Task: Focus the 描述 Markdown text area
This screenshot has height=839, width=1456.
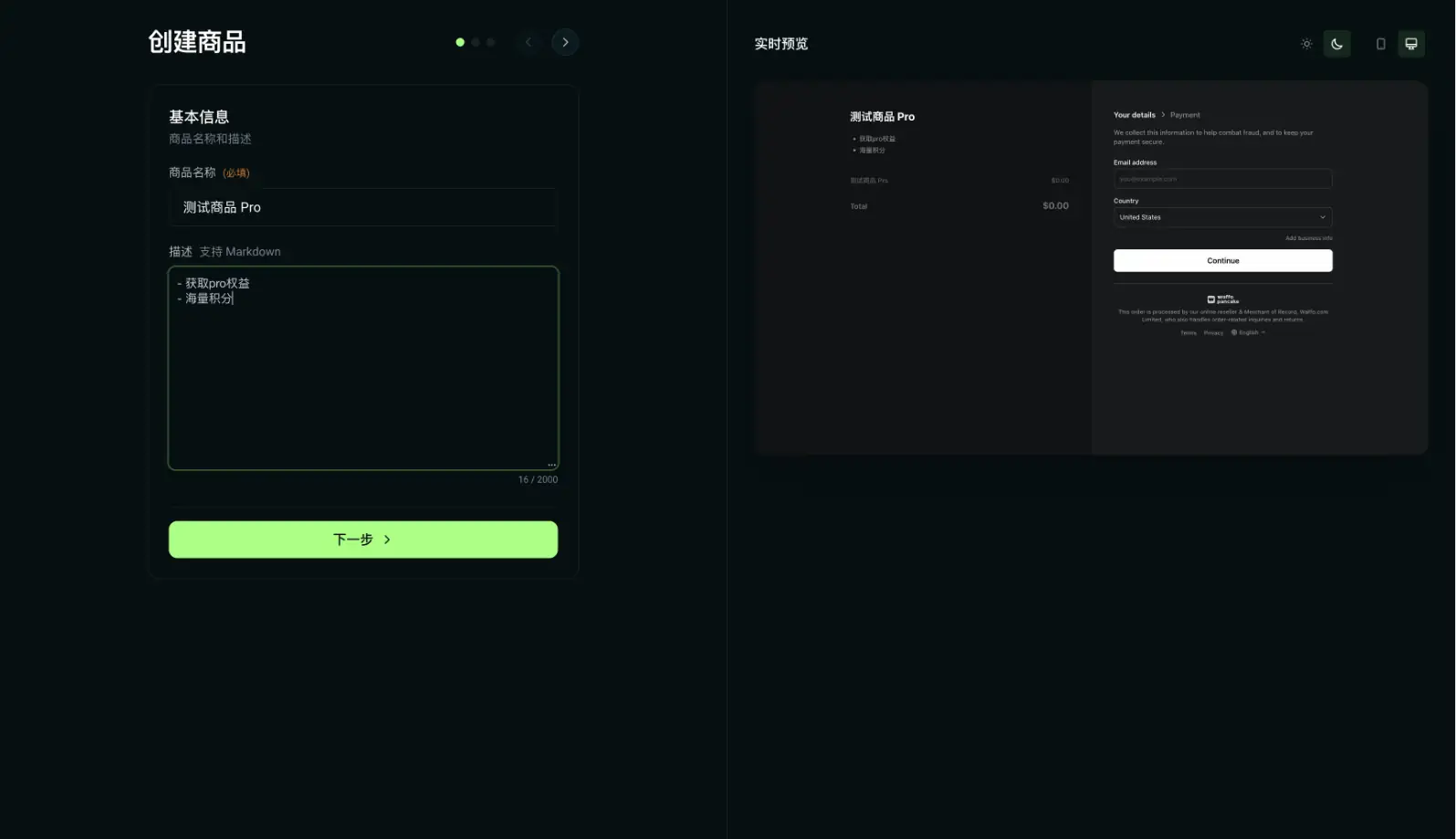Action: click(x=363, y=368)
